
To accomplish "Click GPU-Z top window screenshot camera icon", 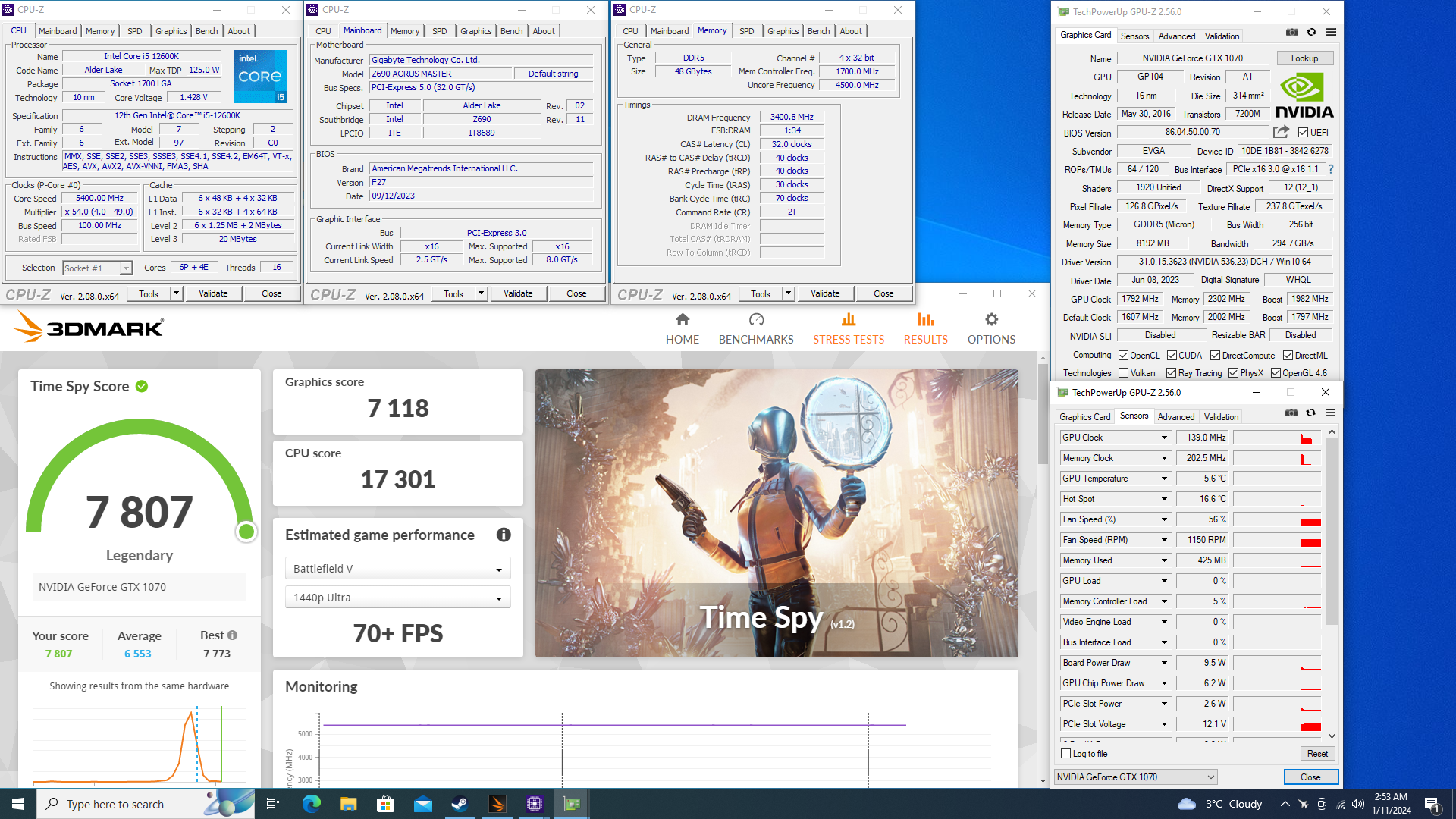I will point(1292,32).
